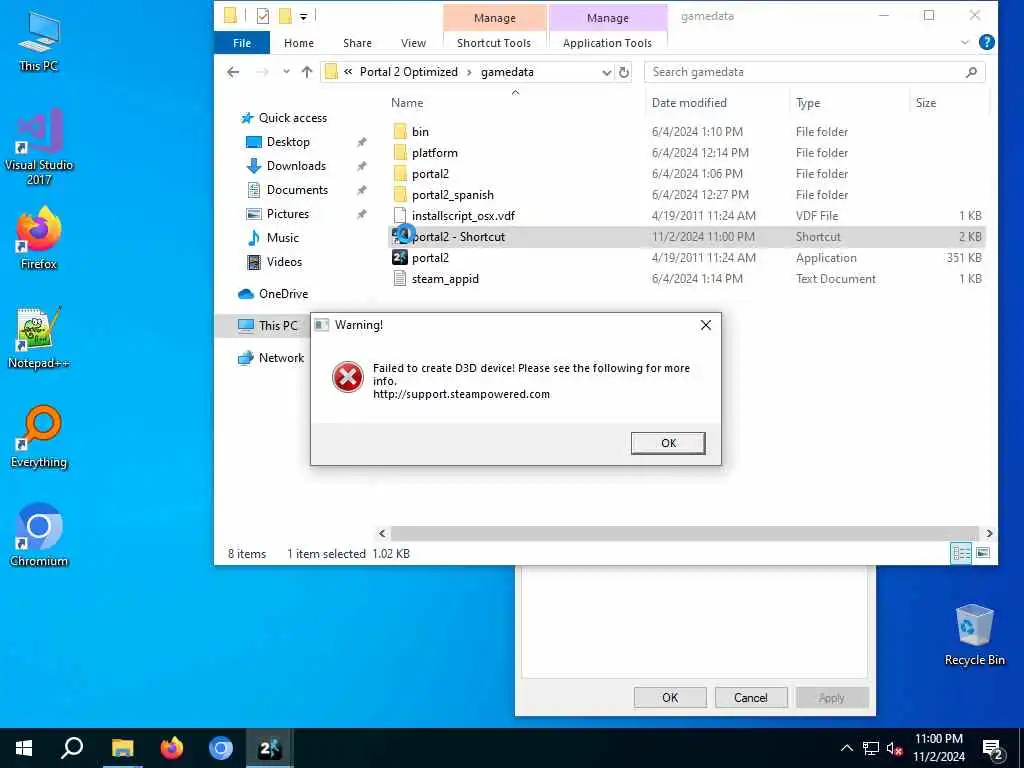Click the muted volume tray icon
The height and width of the screenshot is (768, 1024).
click(895, 748)
